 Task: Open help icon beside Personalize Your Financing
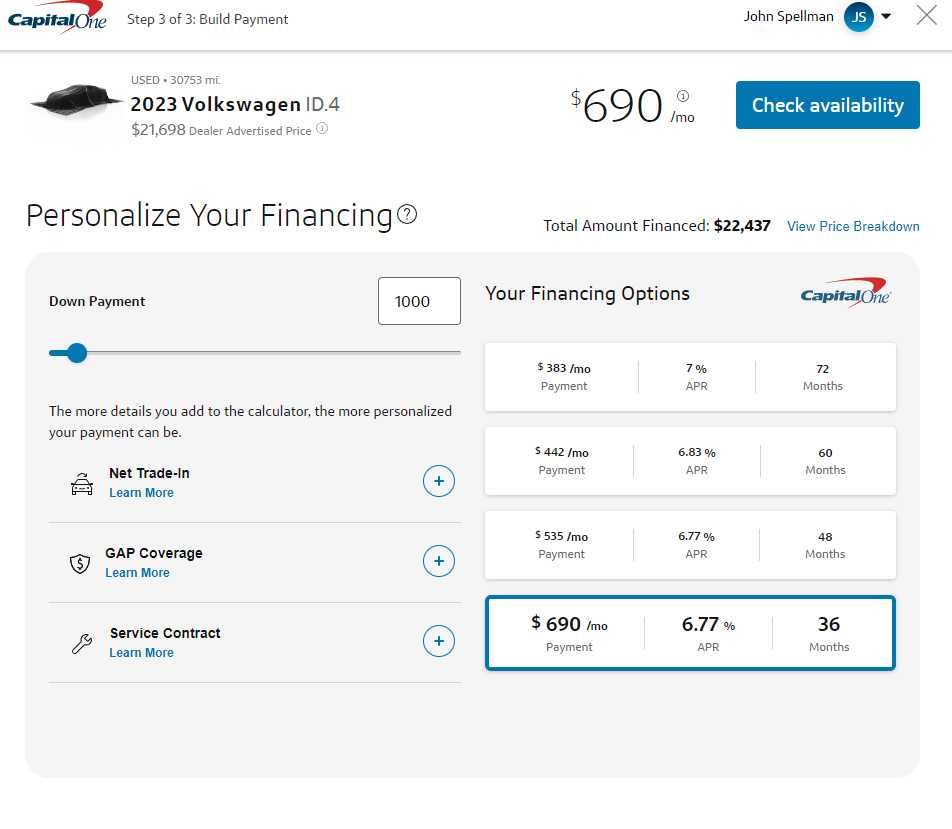(x=407, y=214)
